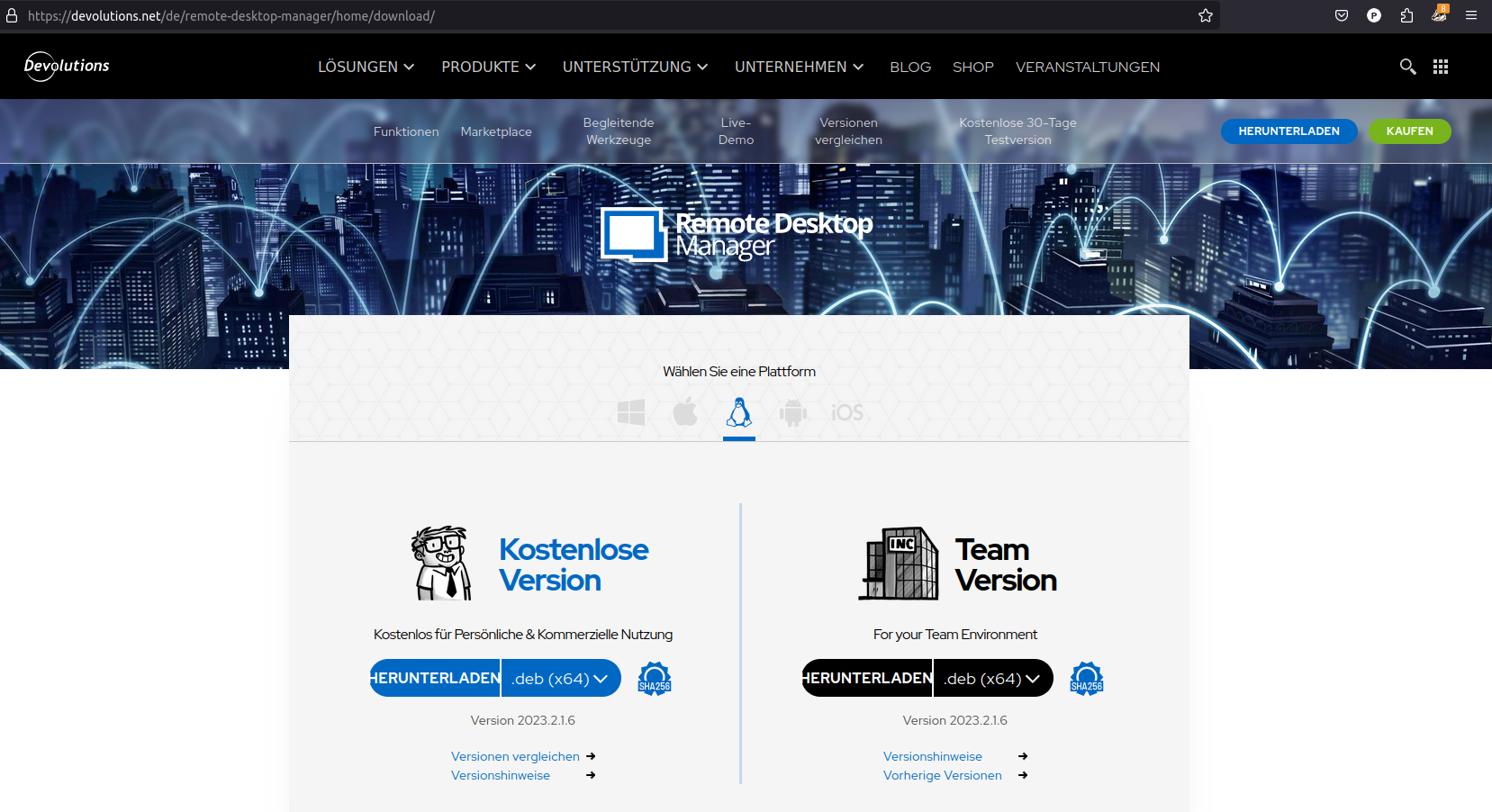Select the Windows platform icon
Viewport: 1492px width, 812px height.
(x=631, y=412)
